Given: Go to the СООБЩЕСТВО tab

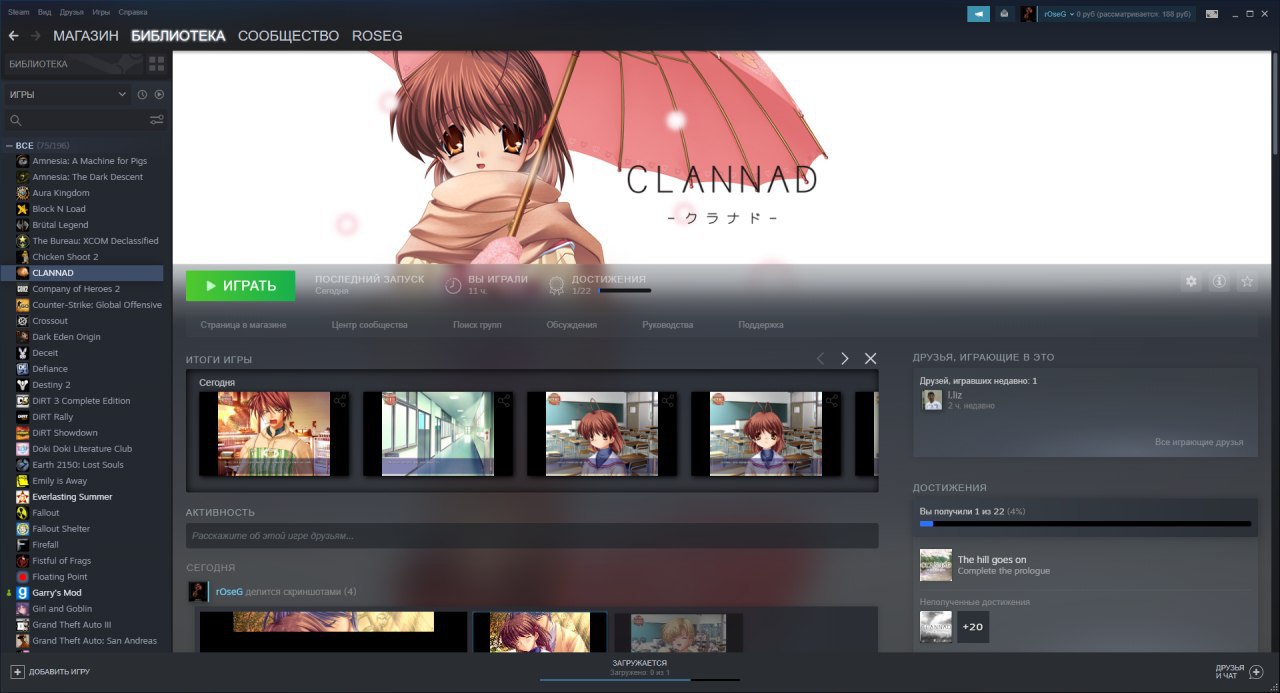Looking at the screenshot, I should tap(289, 36).
